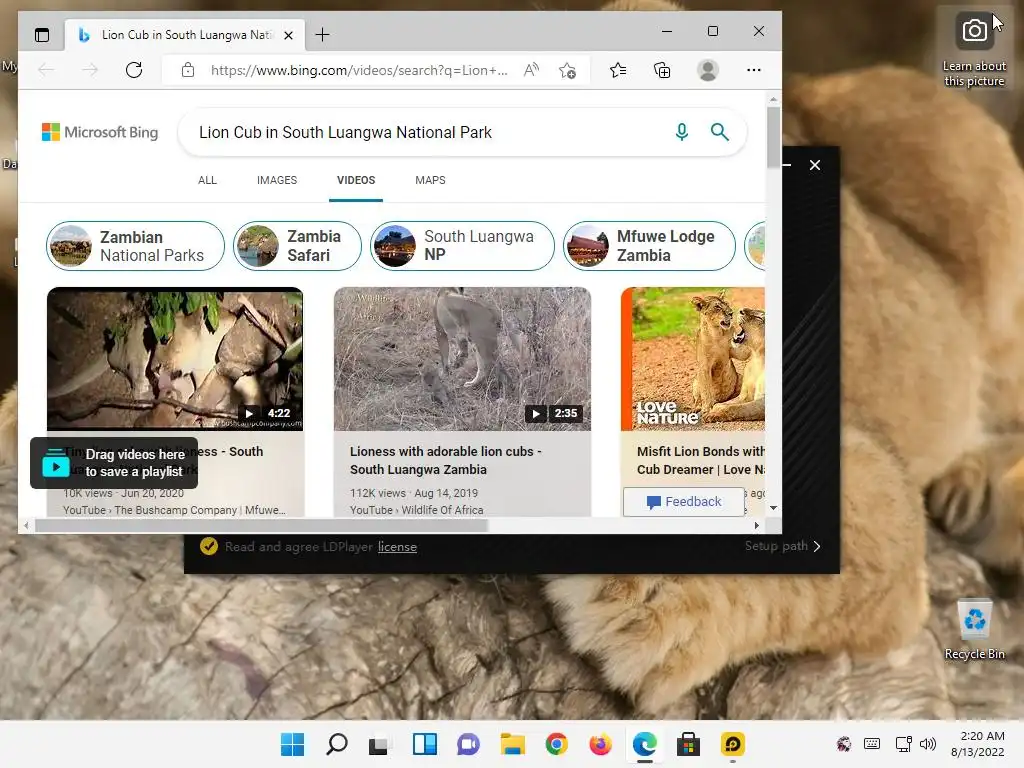
Task: Go back to the previous page
Action: [46, 70]
